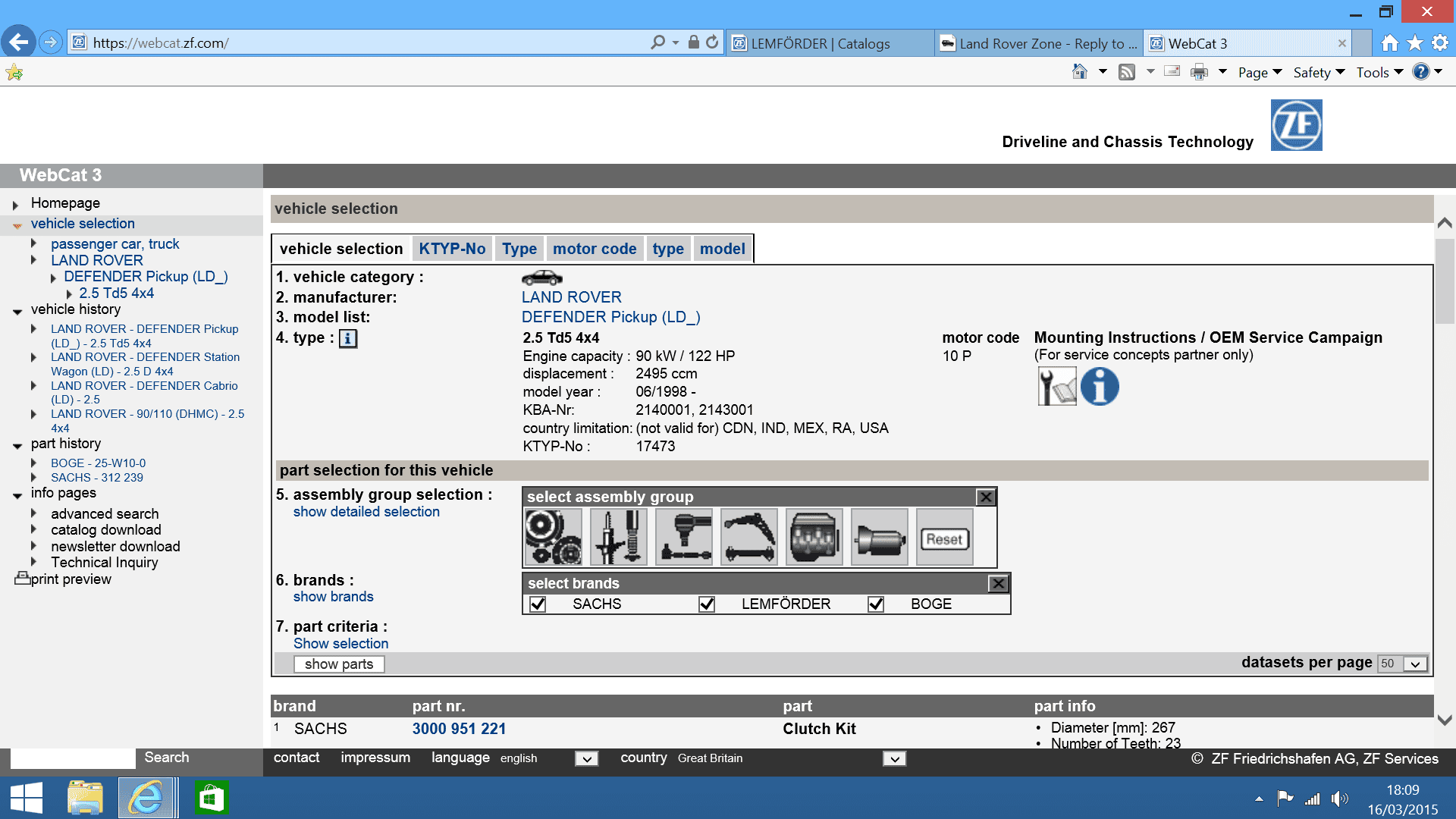Click the left panel Search button
The height and width of the screenshot is (819, 1456).
167,758
